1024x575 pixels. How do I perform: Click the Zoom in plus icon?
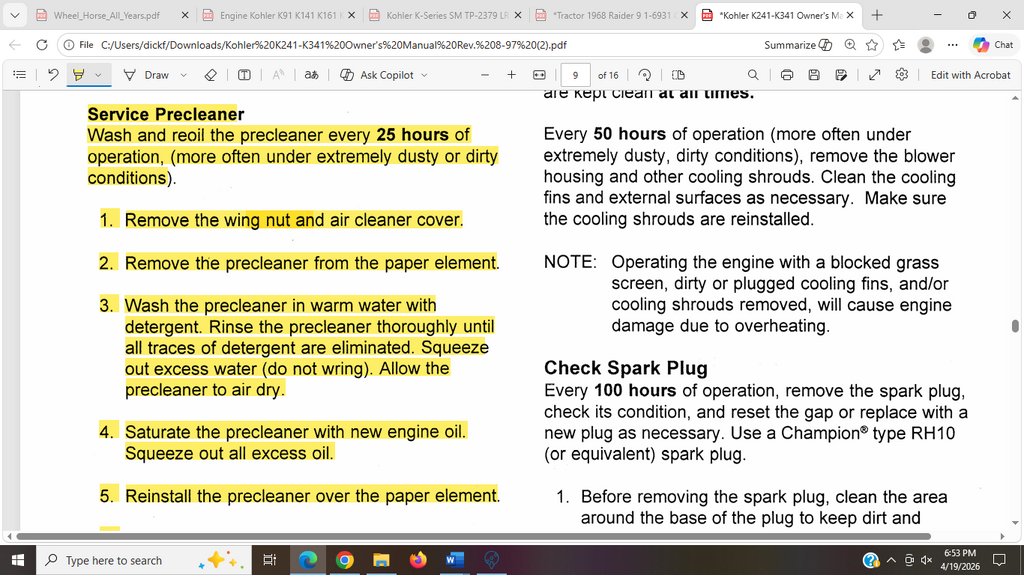point(511,75)
